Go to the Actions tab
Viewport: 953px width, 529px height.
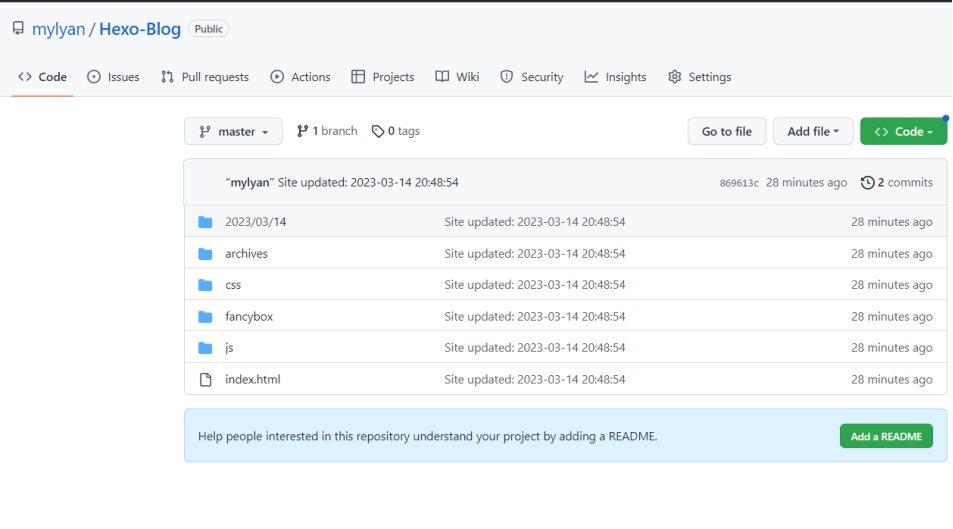point(300,77)
